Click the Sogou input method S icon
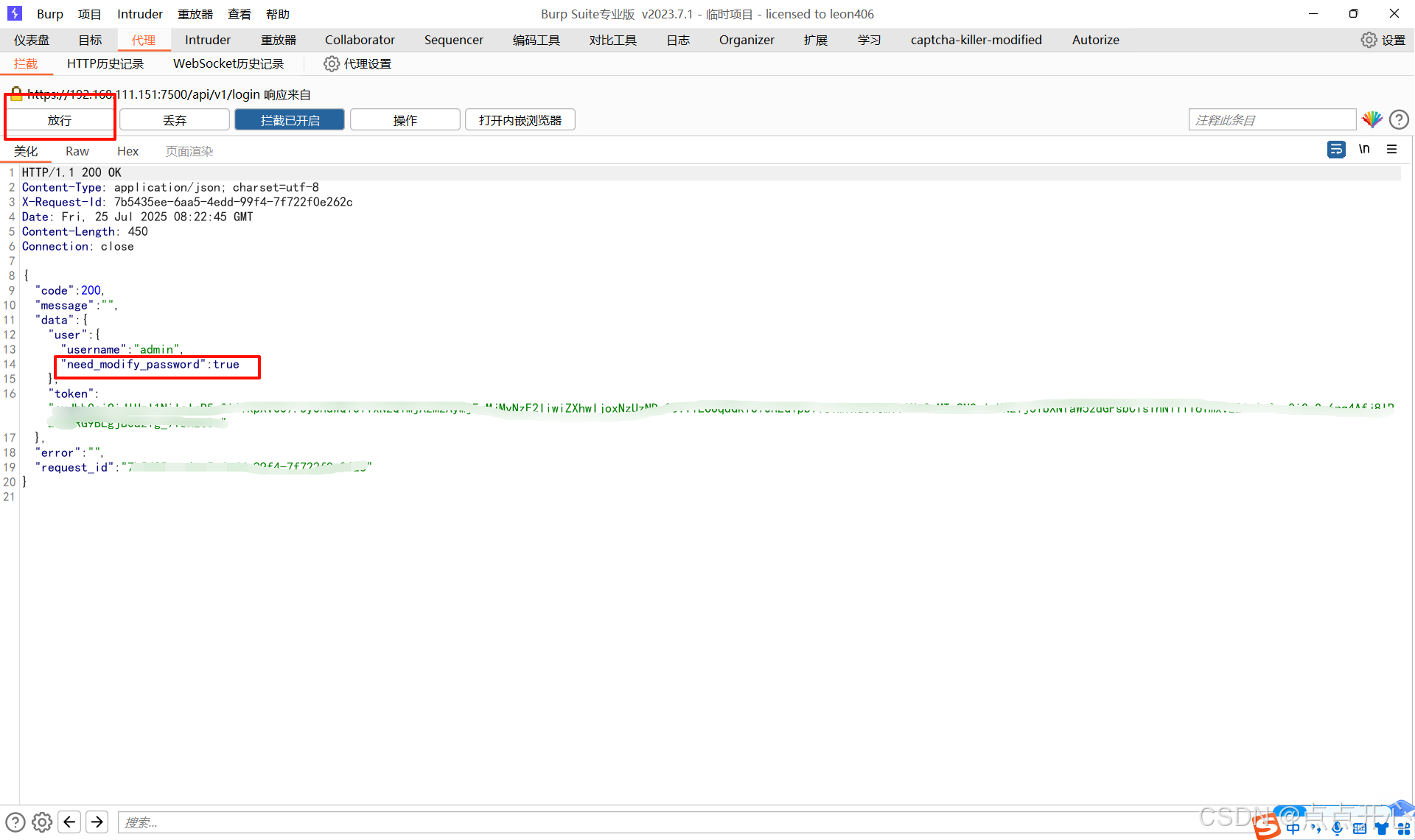Image resolution: width=1415 pixels, height=840 pixels. click(x=1267, y=827)
